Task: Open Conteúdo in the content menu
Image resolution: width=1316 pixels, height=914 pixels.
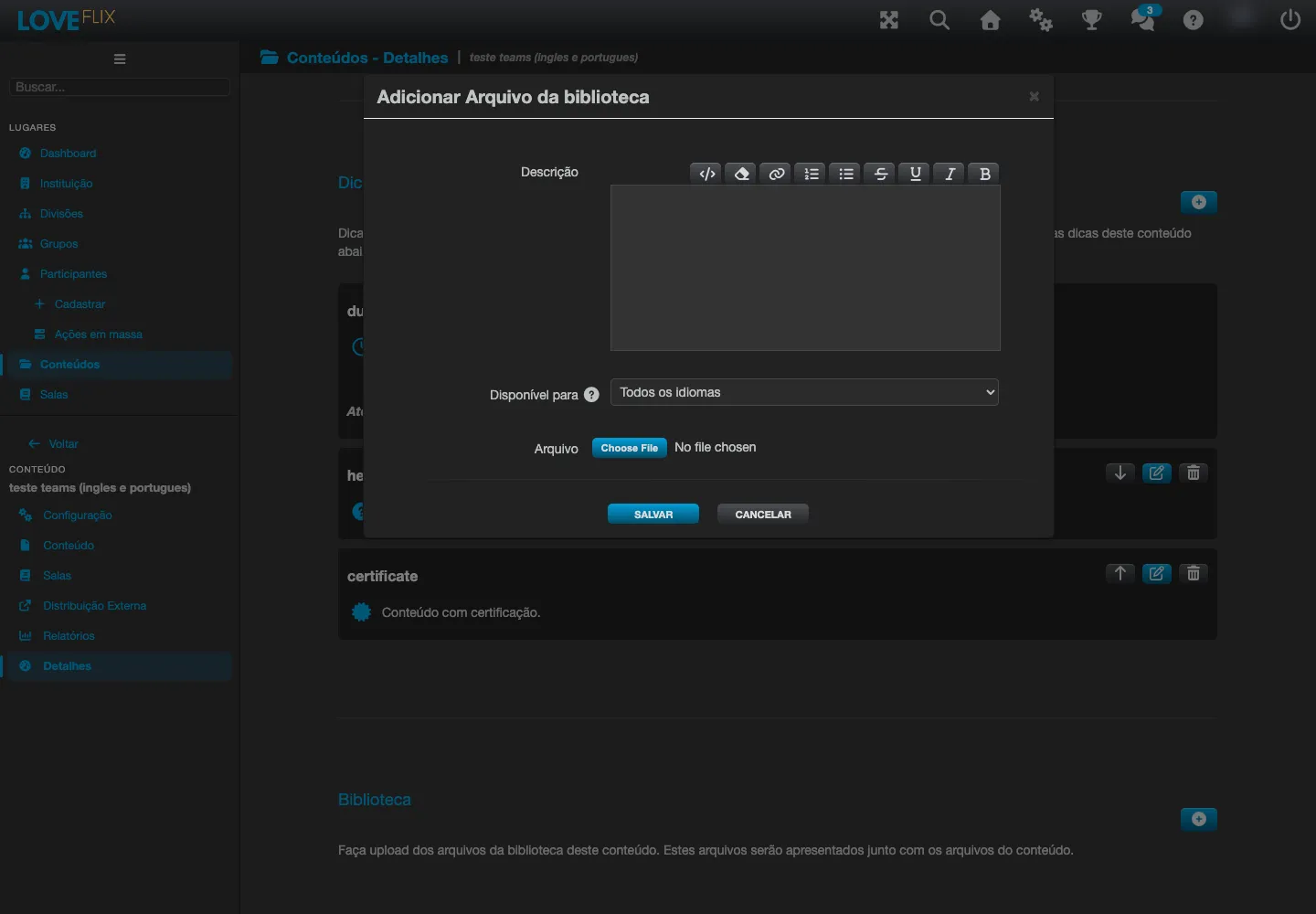Action: coord(69,546)
